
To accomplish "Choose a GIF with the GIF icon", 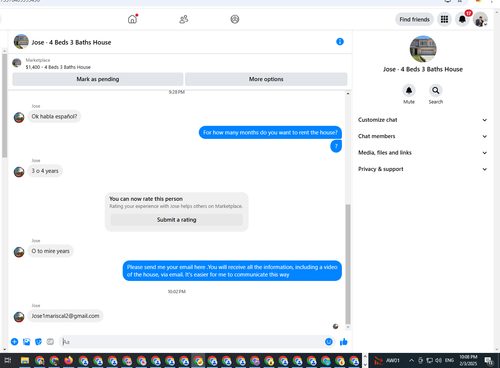I will (50, 341).
